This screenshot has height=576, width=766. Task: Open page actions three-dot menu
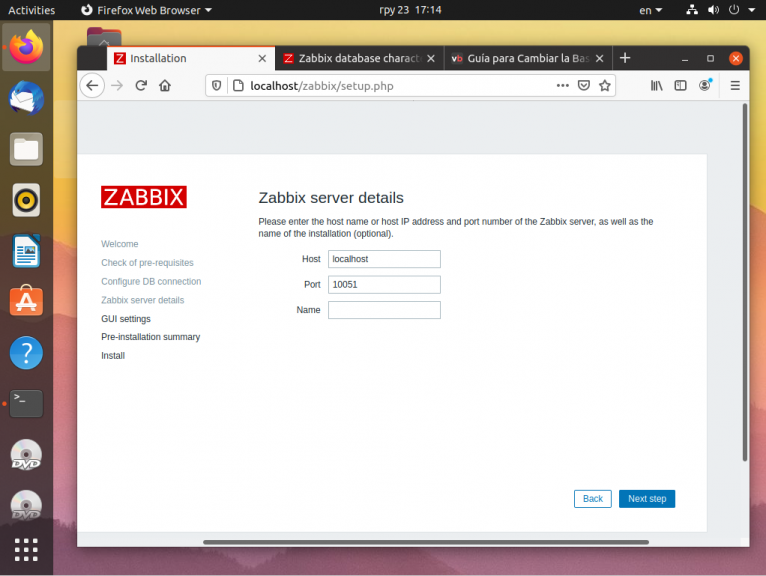point(563,85)
